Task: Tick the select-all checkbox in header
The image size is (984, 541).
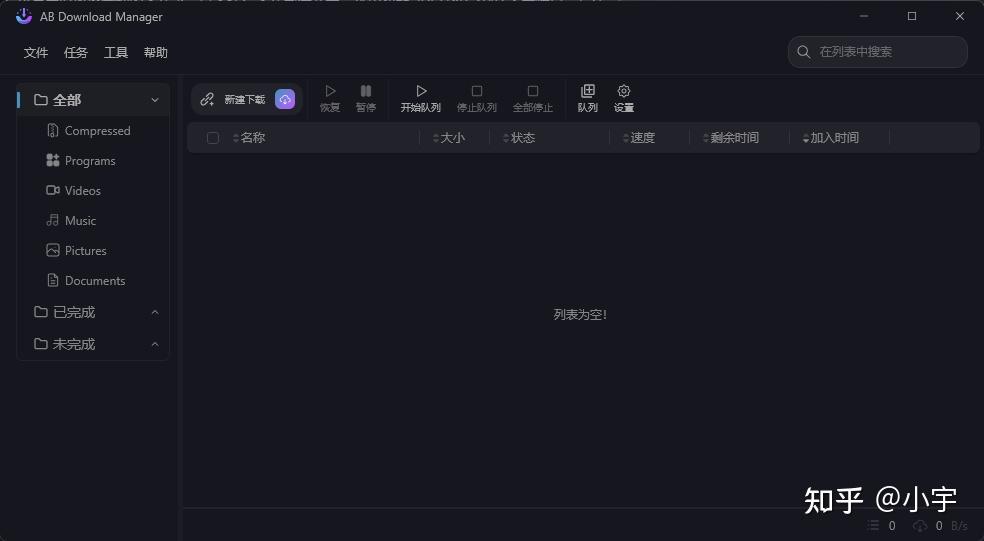Action: (213, 137)
